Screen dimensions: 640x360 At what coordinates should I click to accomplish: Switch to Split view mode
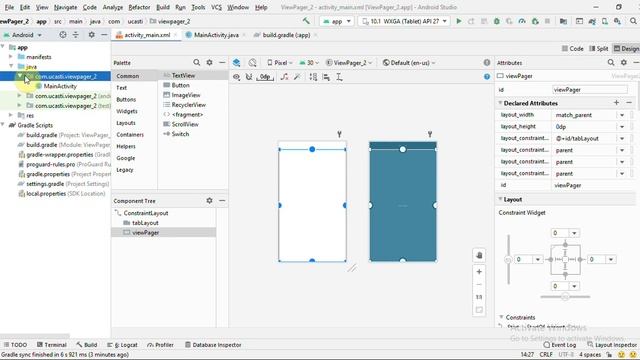(x=599, y=49)
